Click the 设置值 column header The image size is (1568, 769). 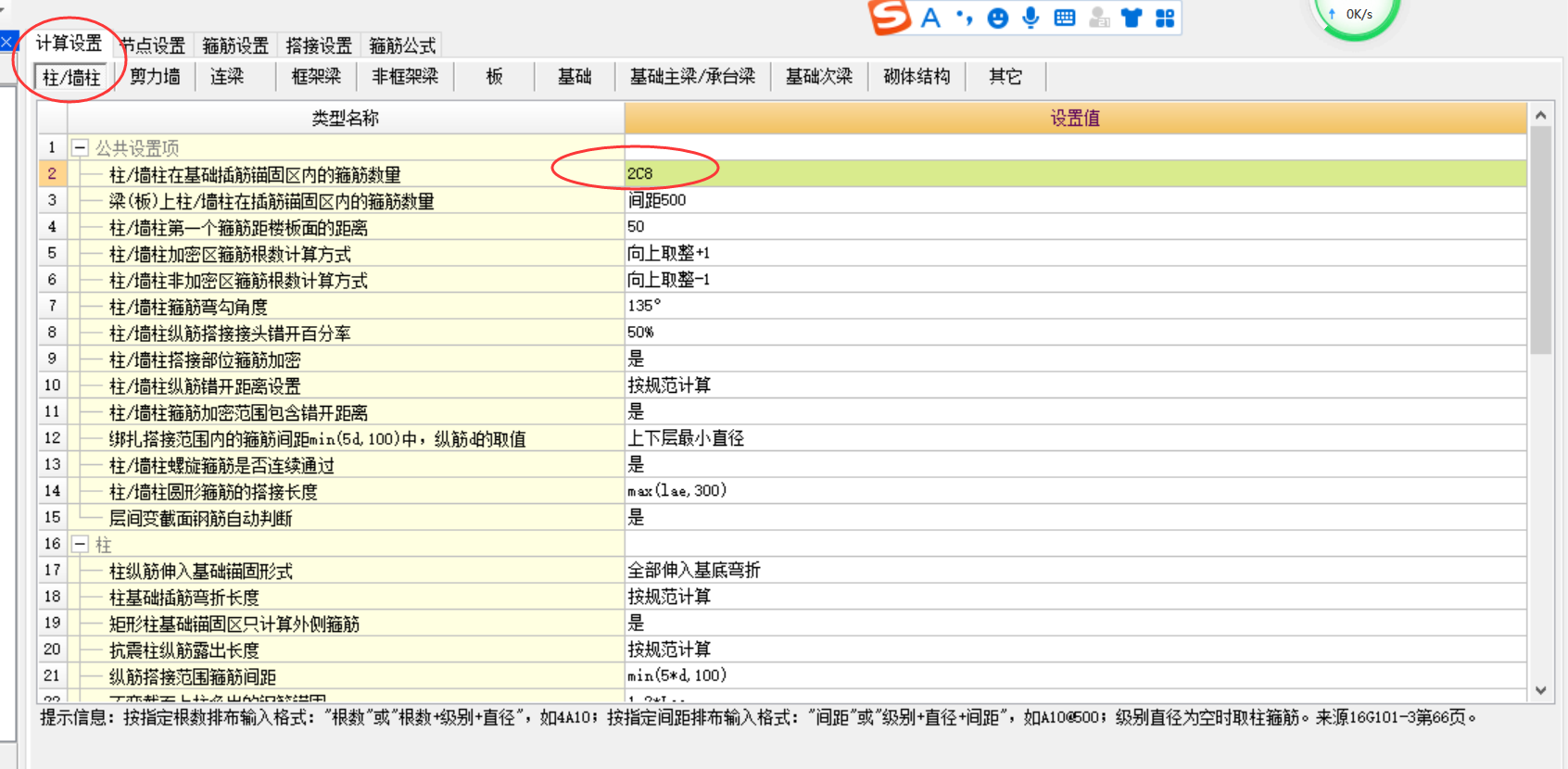[1075, 118]
